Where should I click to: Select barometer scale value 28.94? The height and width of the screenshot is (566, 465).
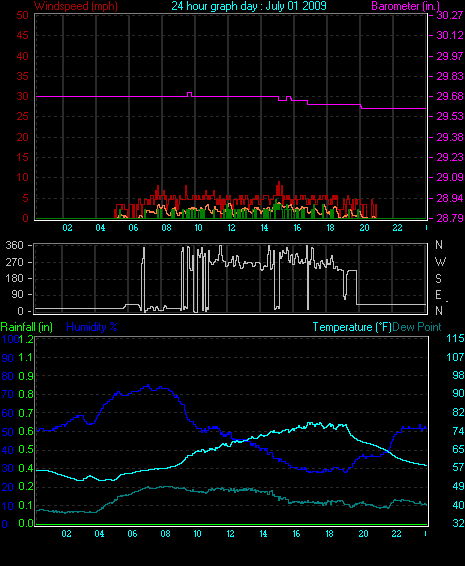click(x=450, y=198)
